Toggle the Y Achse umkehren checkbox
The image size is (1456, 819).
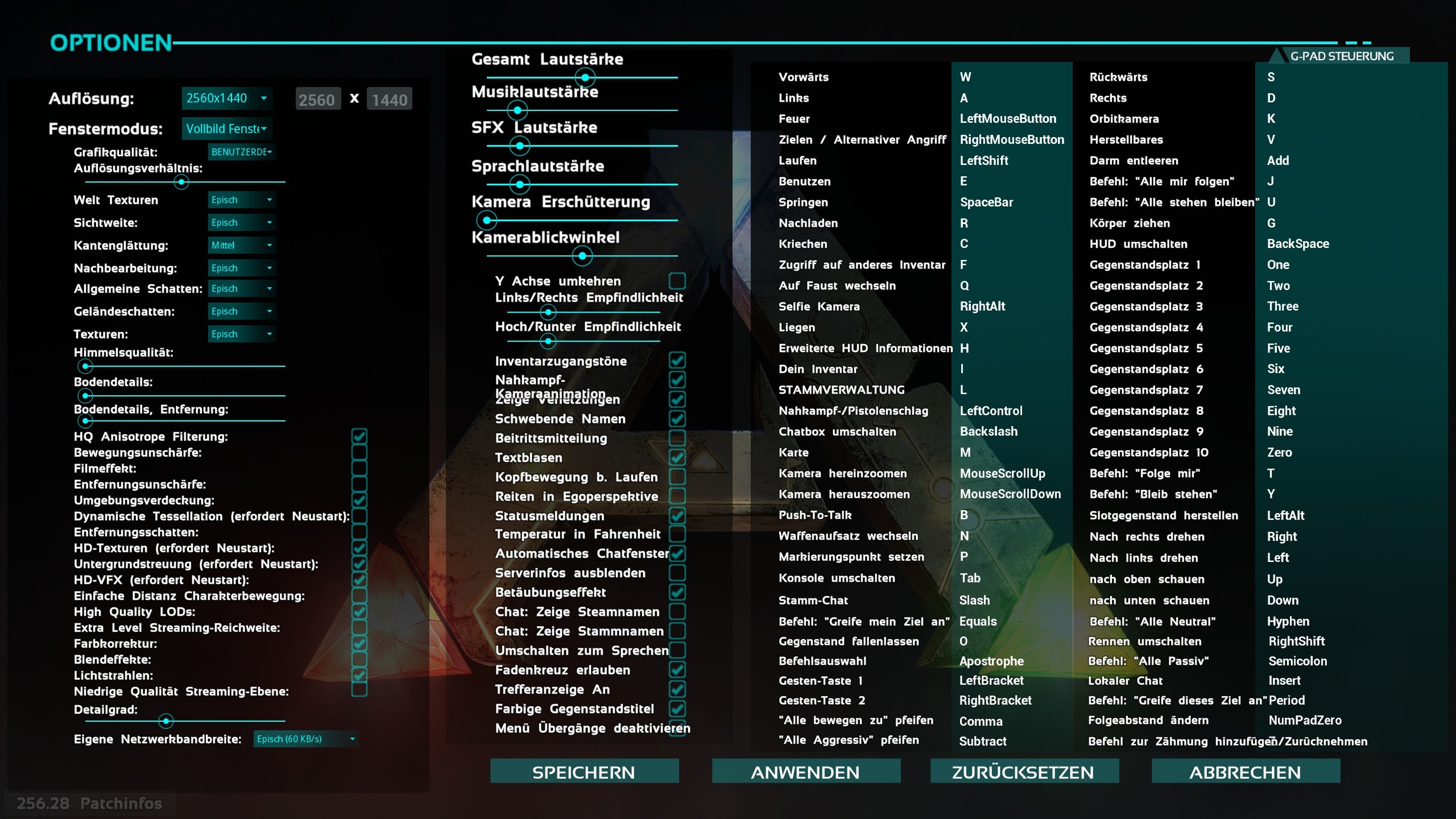pos(677,281)
